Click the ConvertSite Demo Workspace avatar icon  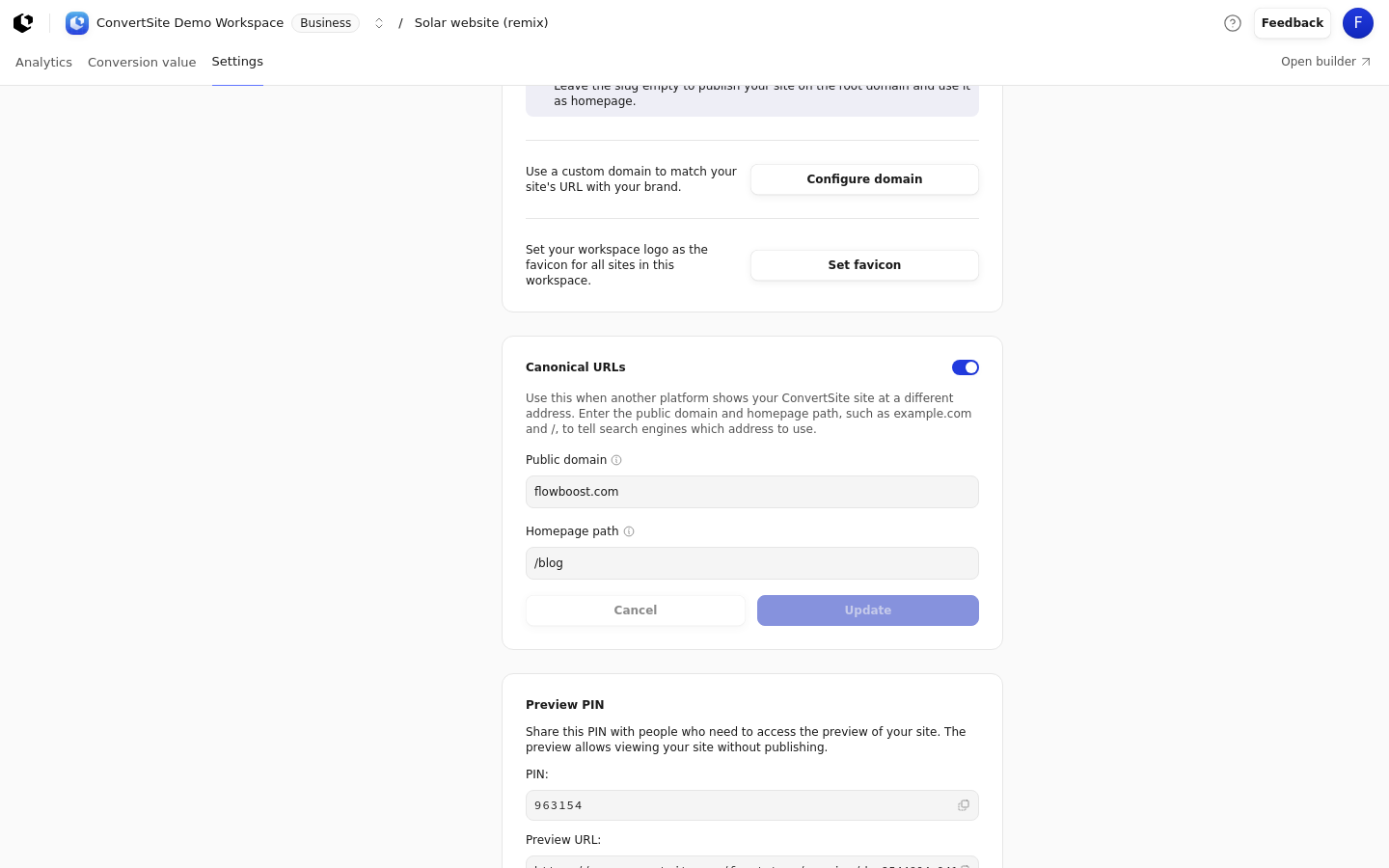[77, 23]
